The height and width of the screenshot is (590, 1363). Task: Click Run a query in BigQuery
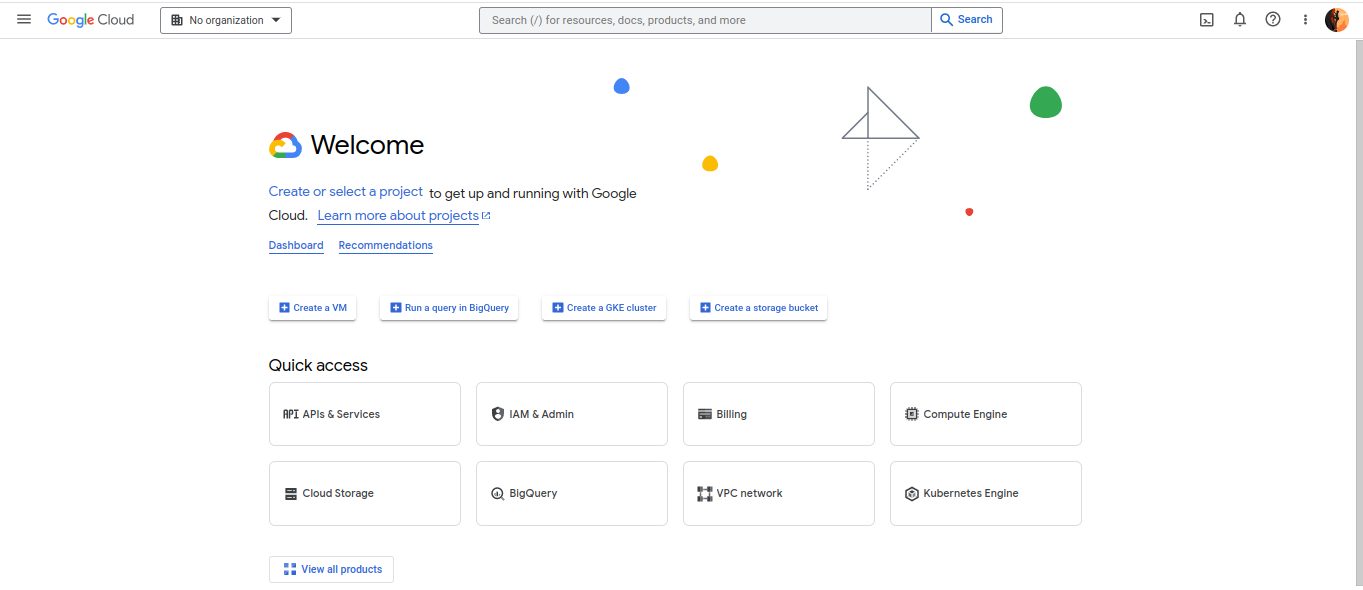(x=448, y=307)
